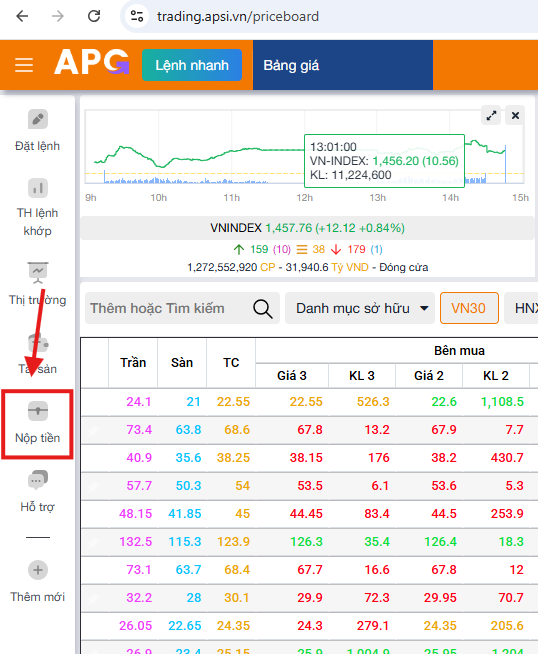Click volume cell 83.4
538x654 pixels.
pyautogui.click(x=377, y=513)
